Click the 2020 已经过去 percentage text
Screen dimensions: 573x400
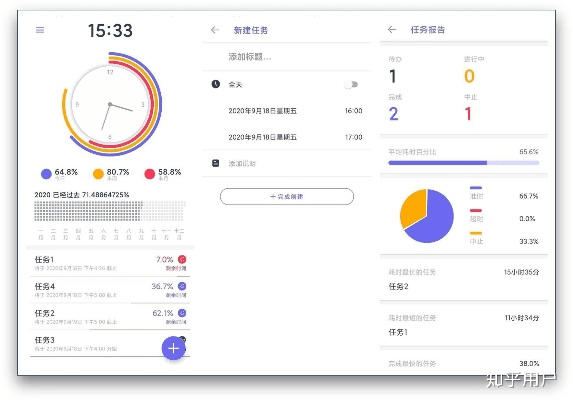(82, 195)
